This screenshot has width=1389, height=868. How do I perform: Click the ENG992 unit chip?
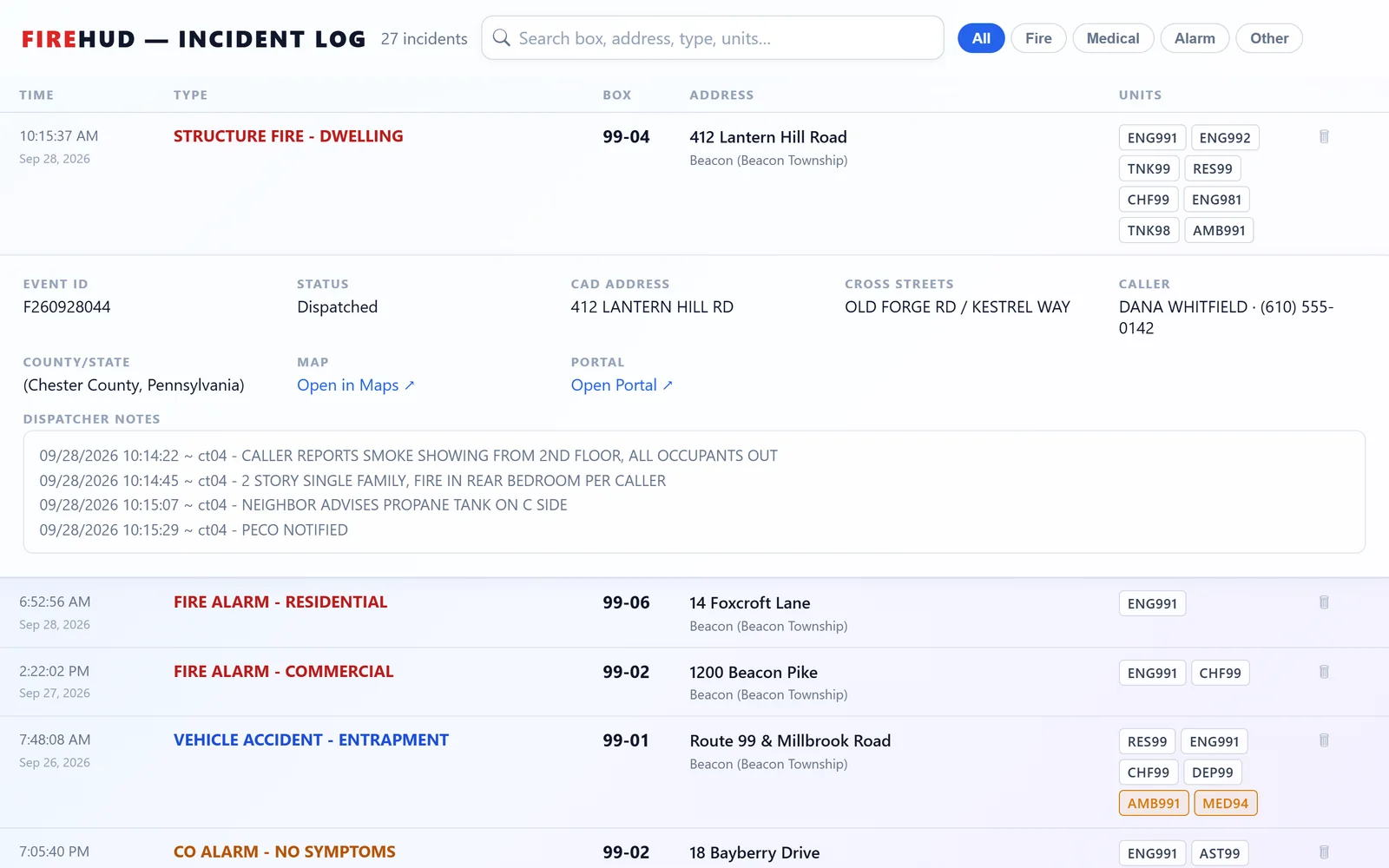click(x=1225, y=138)
